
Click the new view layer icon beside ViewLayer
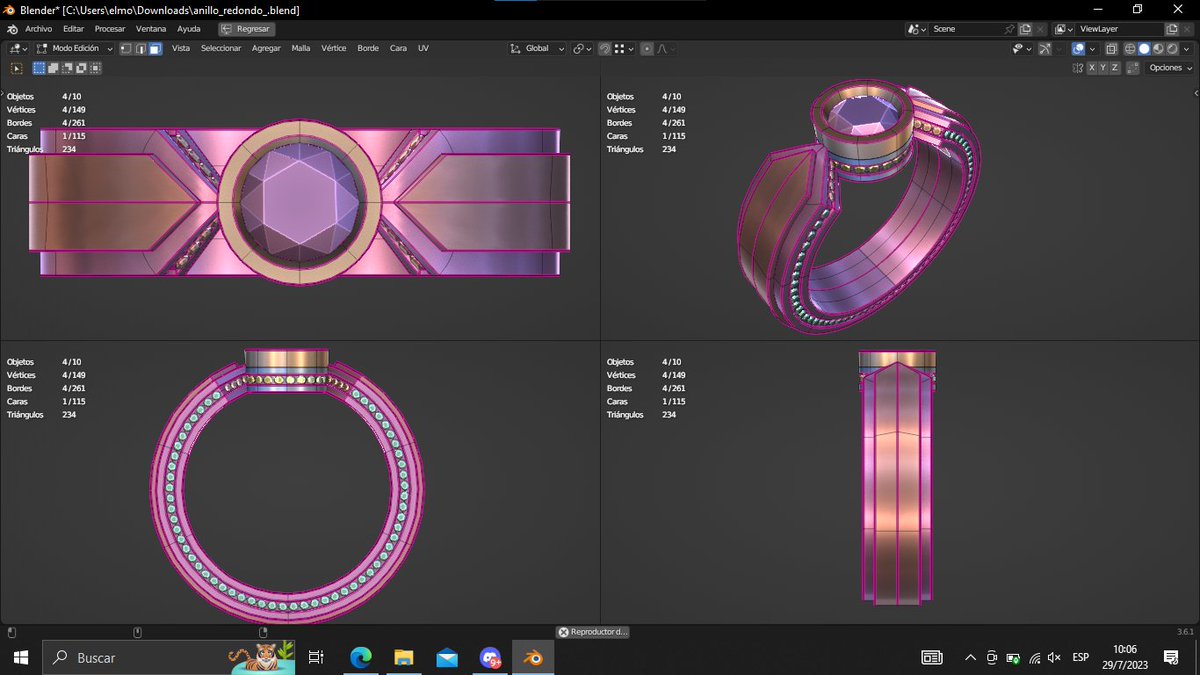tap(1172, 29)
